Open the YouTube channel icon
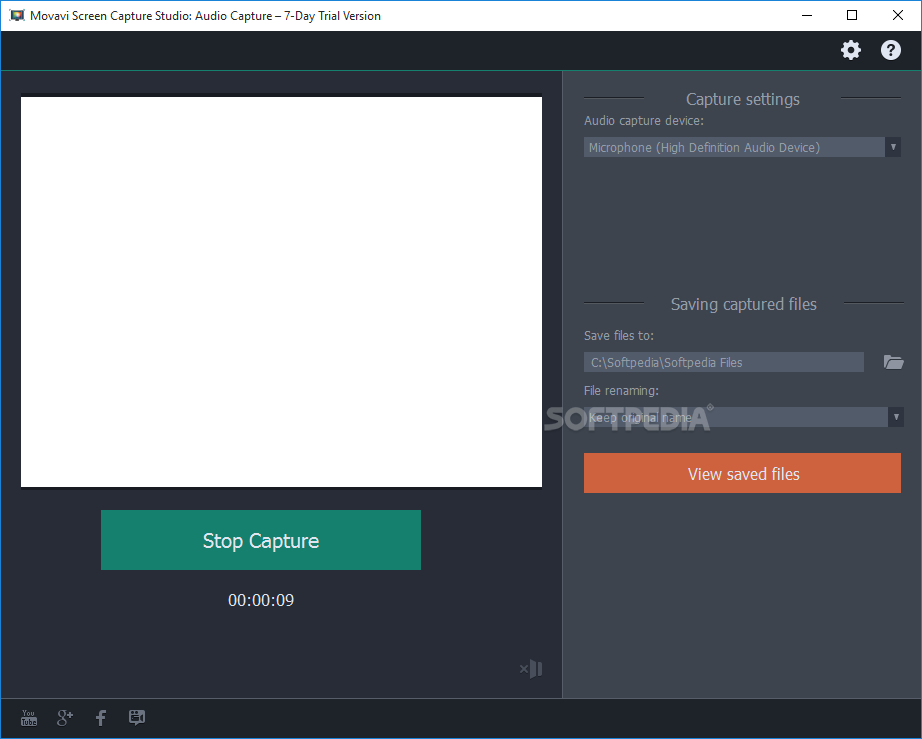This screenshot has height=739, width=922. (x=29, y=717)
